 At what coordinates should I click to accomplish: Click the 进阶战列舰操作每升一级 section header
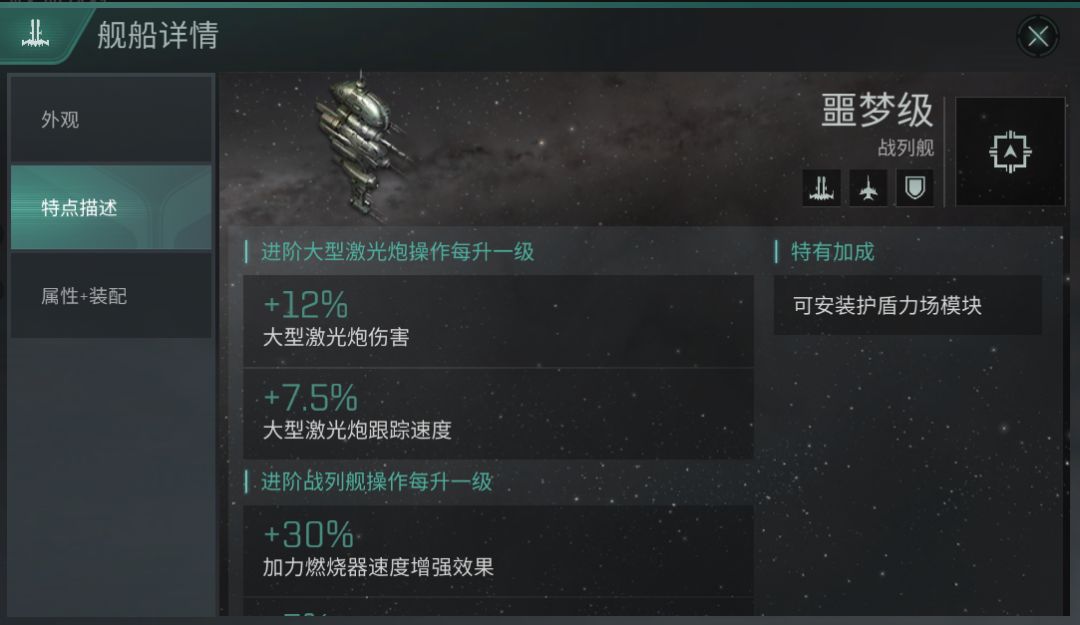tap(377, 482)
